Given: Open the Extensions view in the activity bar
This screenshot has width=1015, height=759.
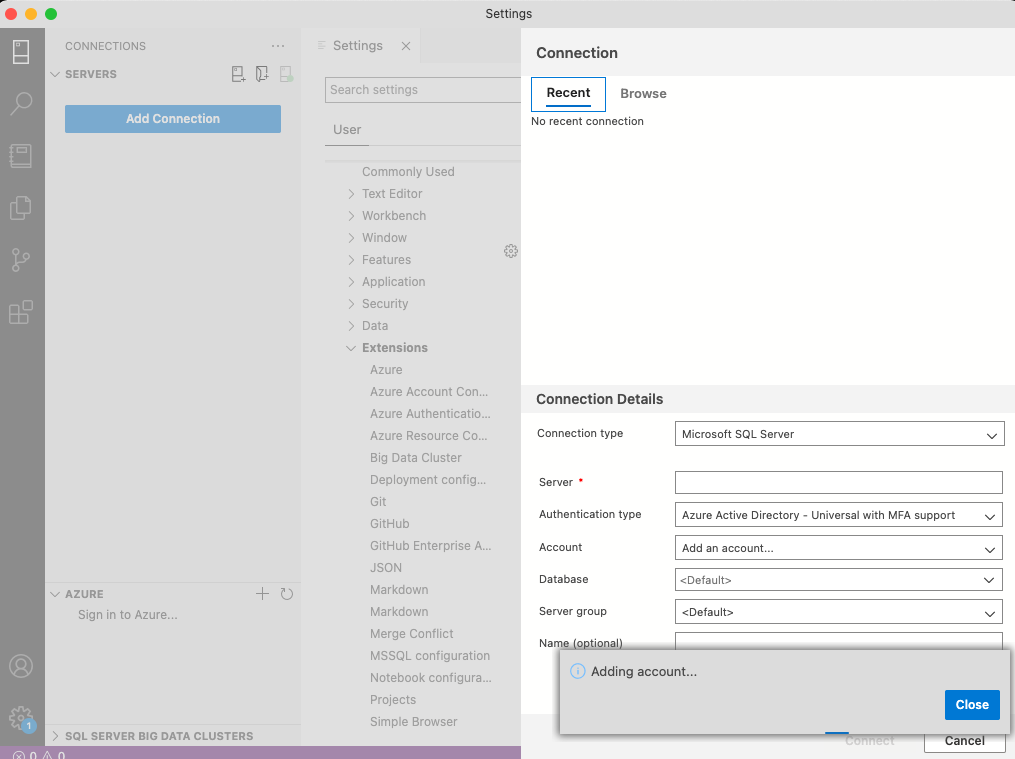Looking at the screenshot, I should click(x=22, y=312).
